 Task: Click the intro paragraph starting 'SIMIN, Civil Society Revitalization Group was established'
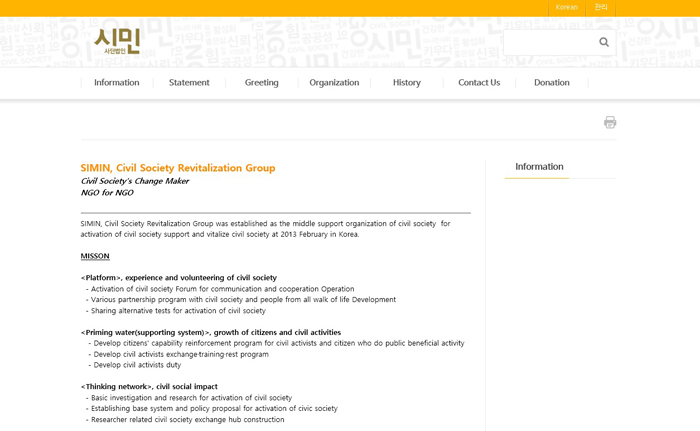265,229
